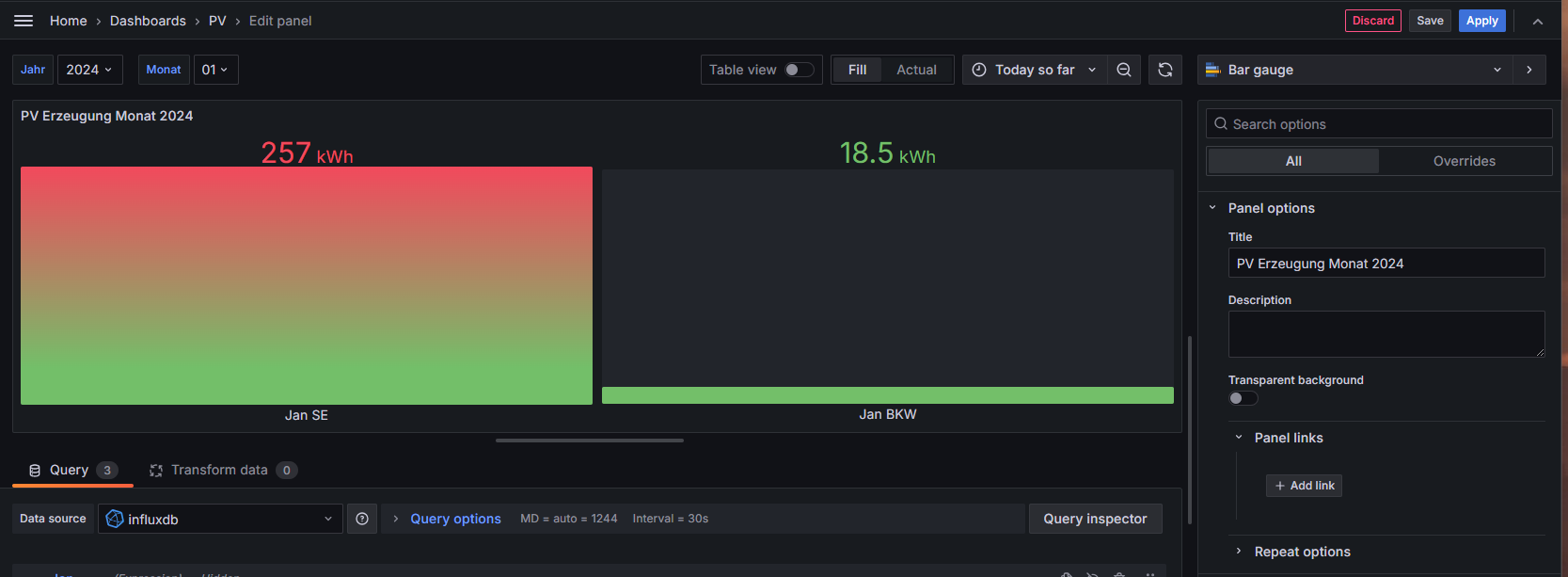Click the zoom out time range icon
Image resolution: width=1568 pixels, height=577 pixels.
[x=1124, y=70]
